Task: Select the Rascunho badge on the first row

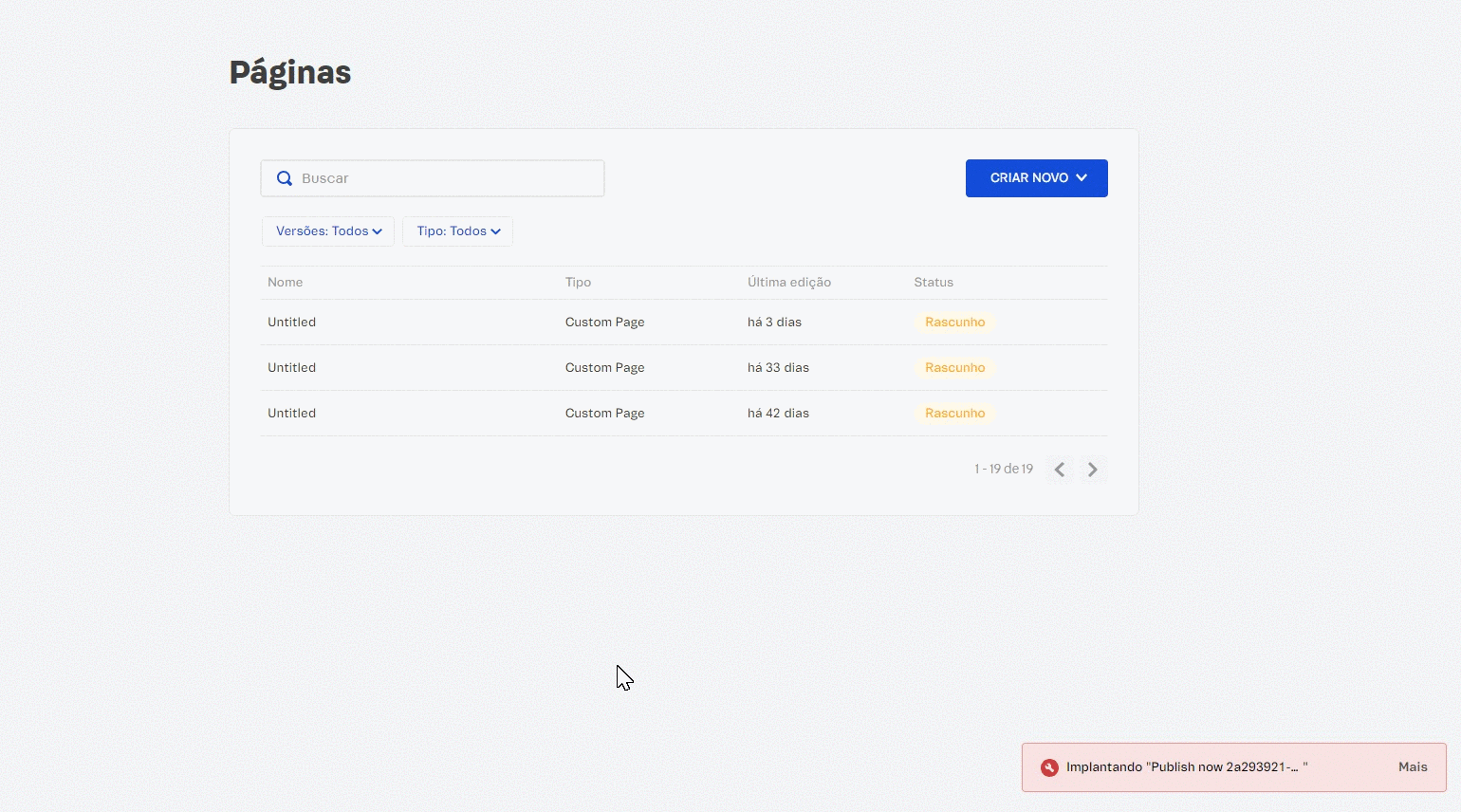Action: 954,322
